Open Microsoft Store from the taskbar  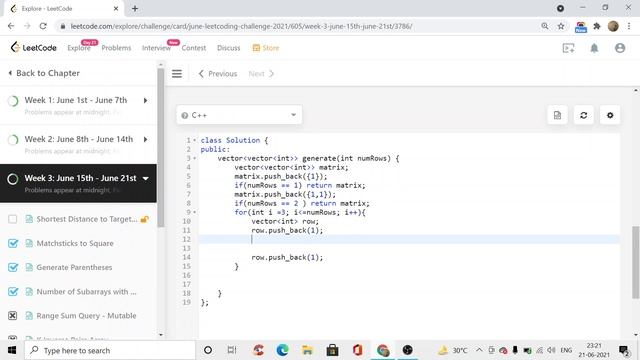[x=332, y=350]
